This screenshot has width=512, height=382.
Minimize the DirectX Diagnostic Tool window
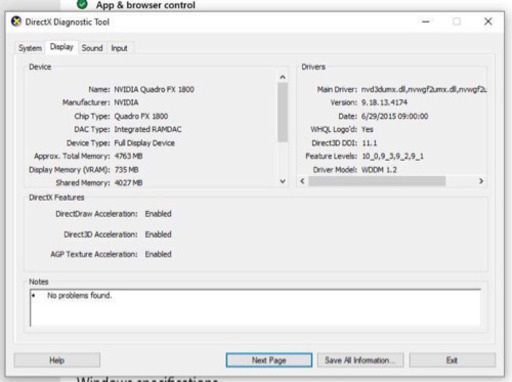point(426,22)
